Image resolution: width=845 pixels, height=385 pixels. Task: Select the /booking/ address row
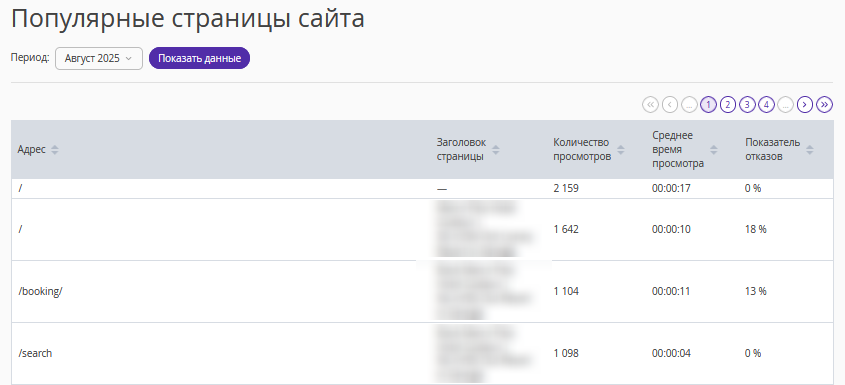(x=422, y=291)
